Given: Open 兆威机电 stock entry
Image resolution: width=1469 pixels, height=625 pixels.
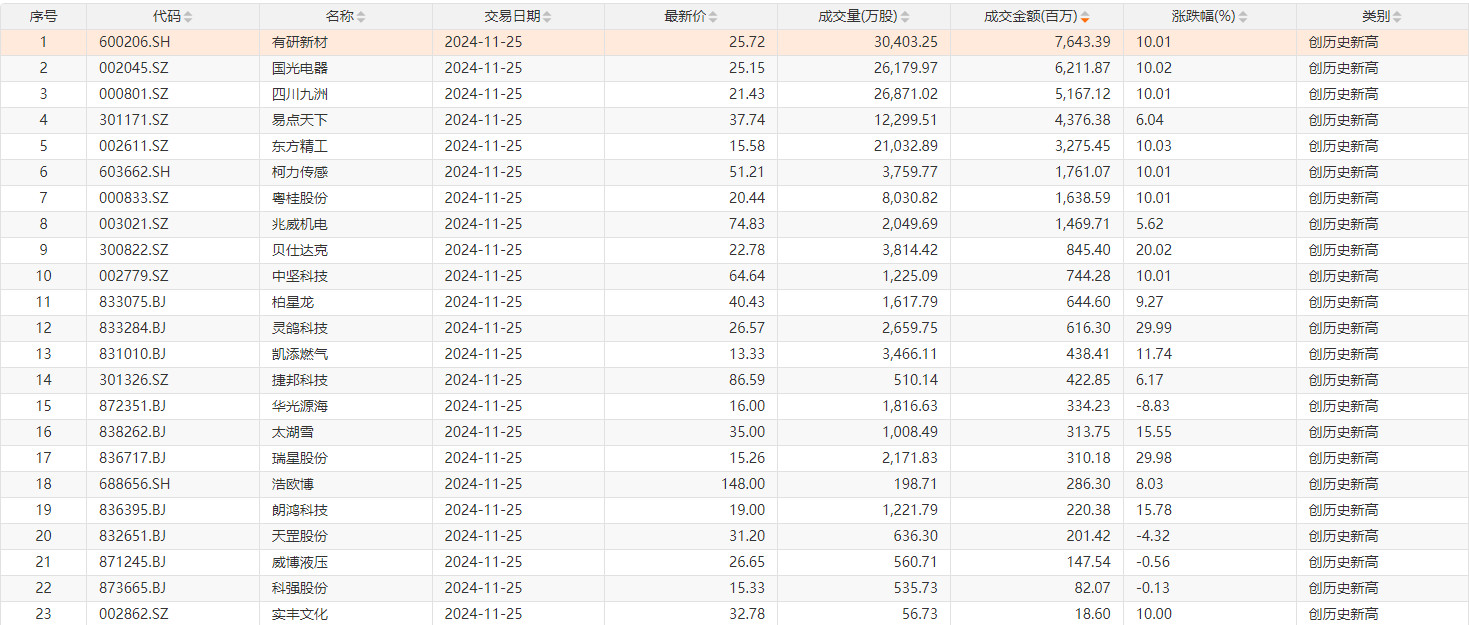Looking at the screenshot, I should [300, 224].
